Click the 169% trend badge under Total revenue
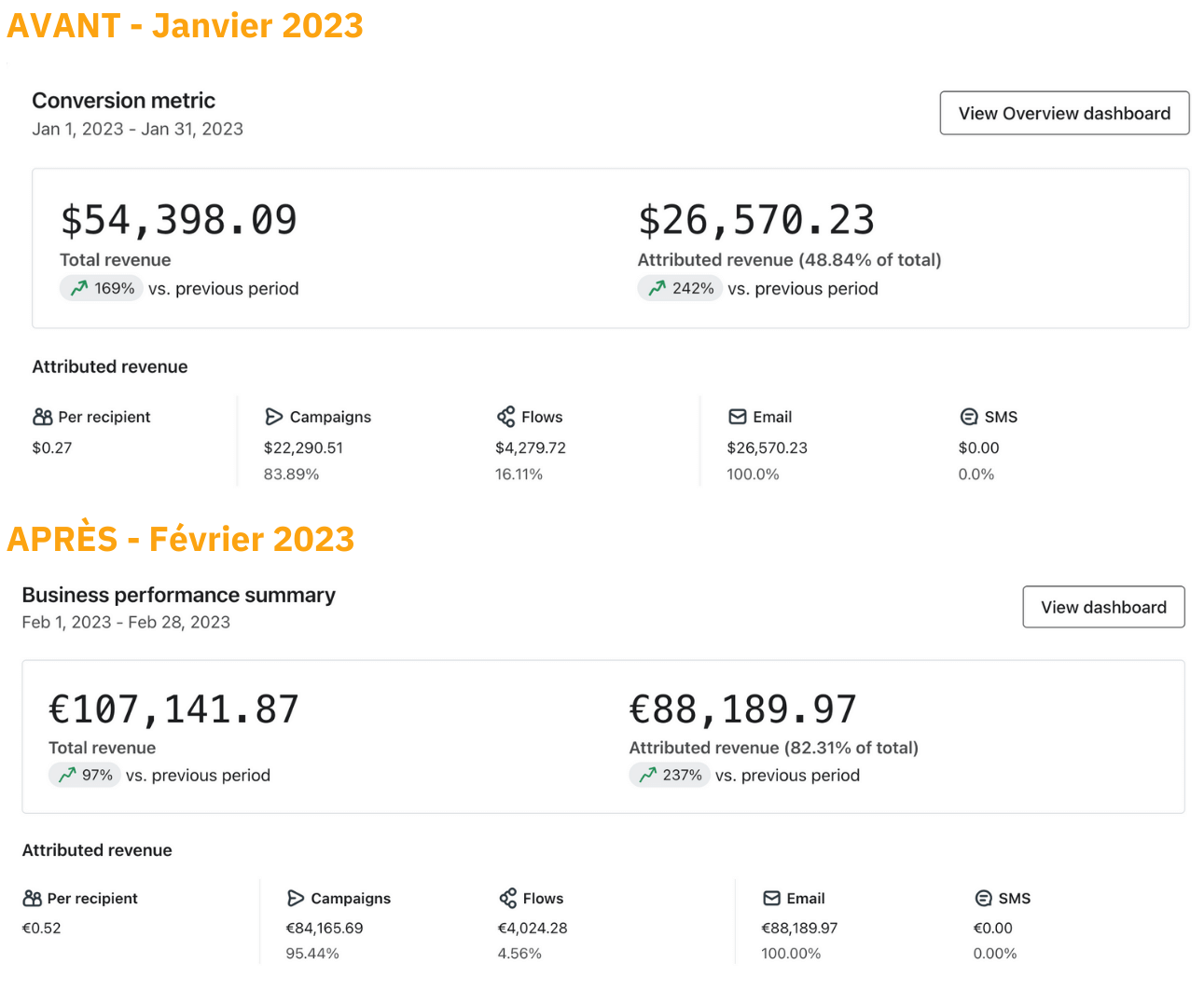 [x=102, y=288]
